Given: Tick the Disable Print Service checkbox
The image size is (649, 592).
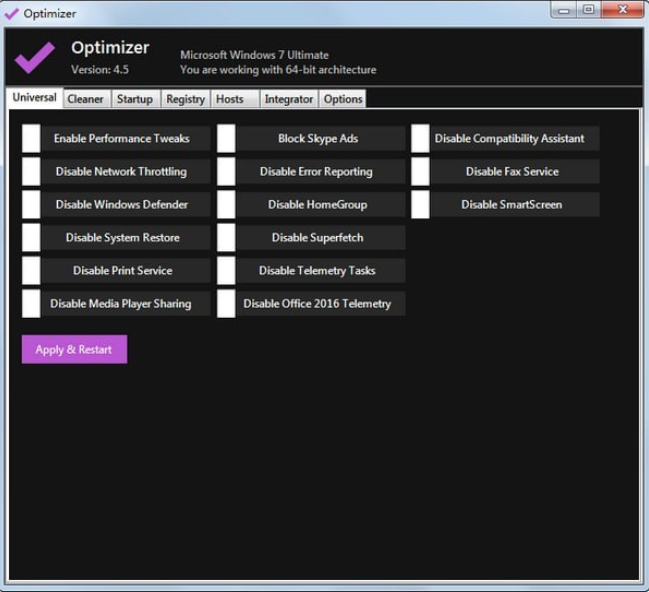Looking at the screenshot, I should [x=31, y=271].
